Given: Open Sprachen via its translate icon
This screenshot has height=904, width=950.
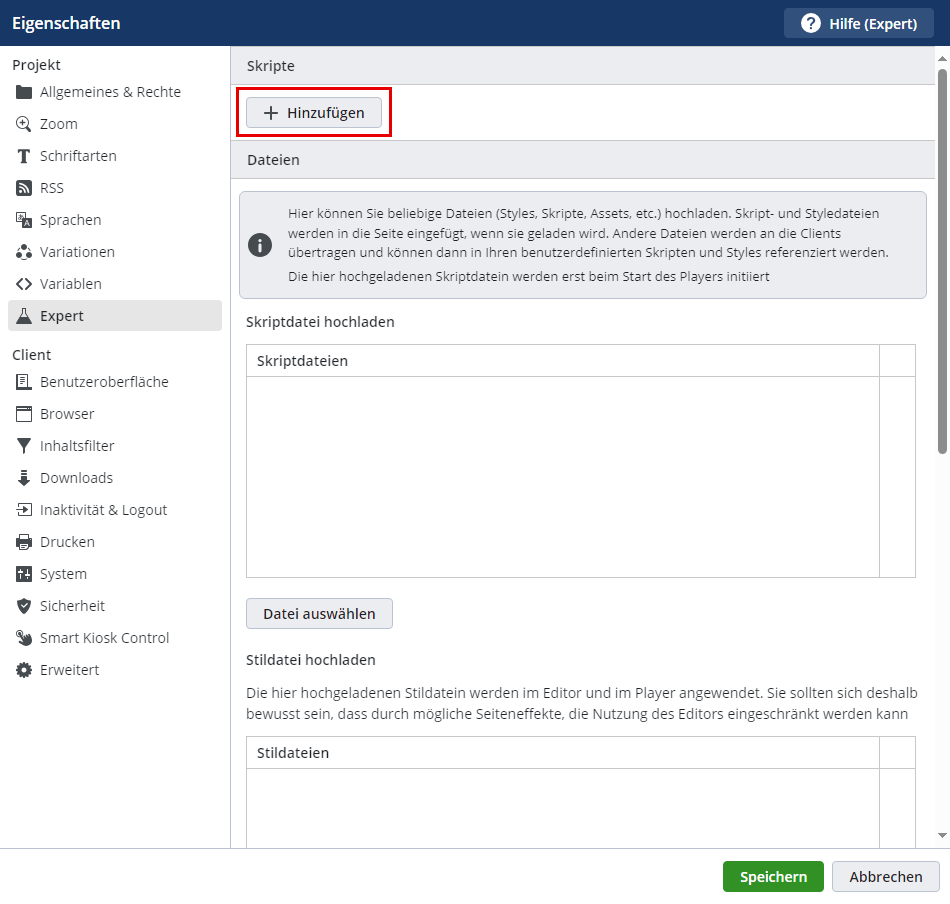Looking at the screenshot, I should click(x=24, y=220).
